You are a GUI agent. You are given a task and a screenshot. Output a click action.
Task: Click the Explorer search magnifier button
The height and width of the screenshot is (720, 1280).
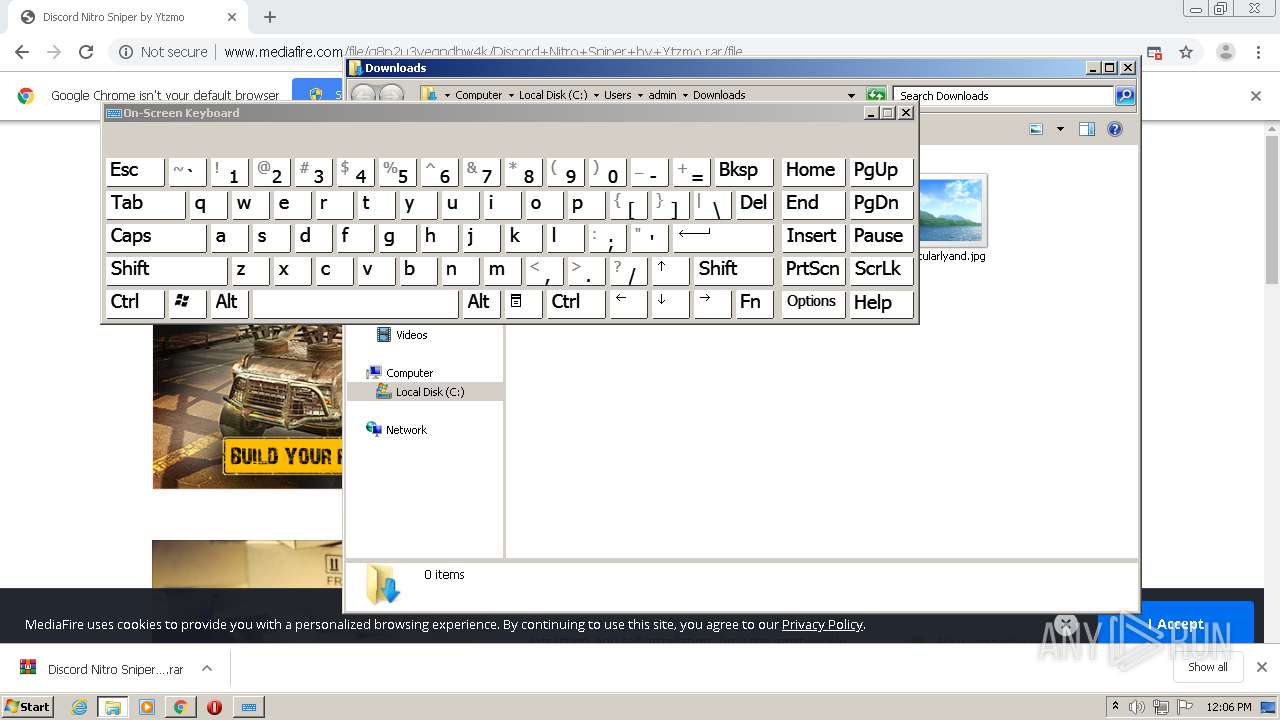pyautogui.click(x=1125, y=96)
